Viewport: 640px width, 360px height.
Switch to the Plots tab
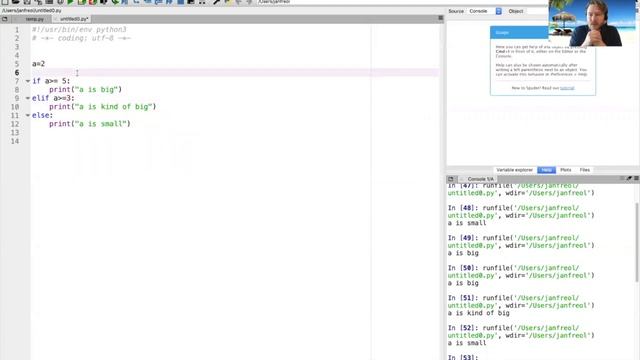[x=566, y=170]
